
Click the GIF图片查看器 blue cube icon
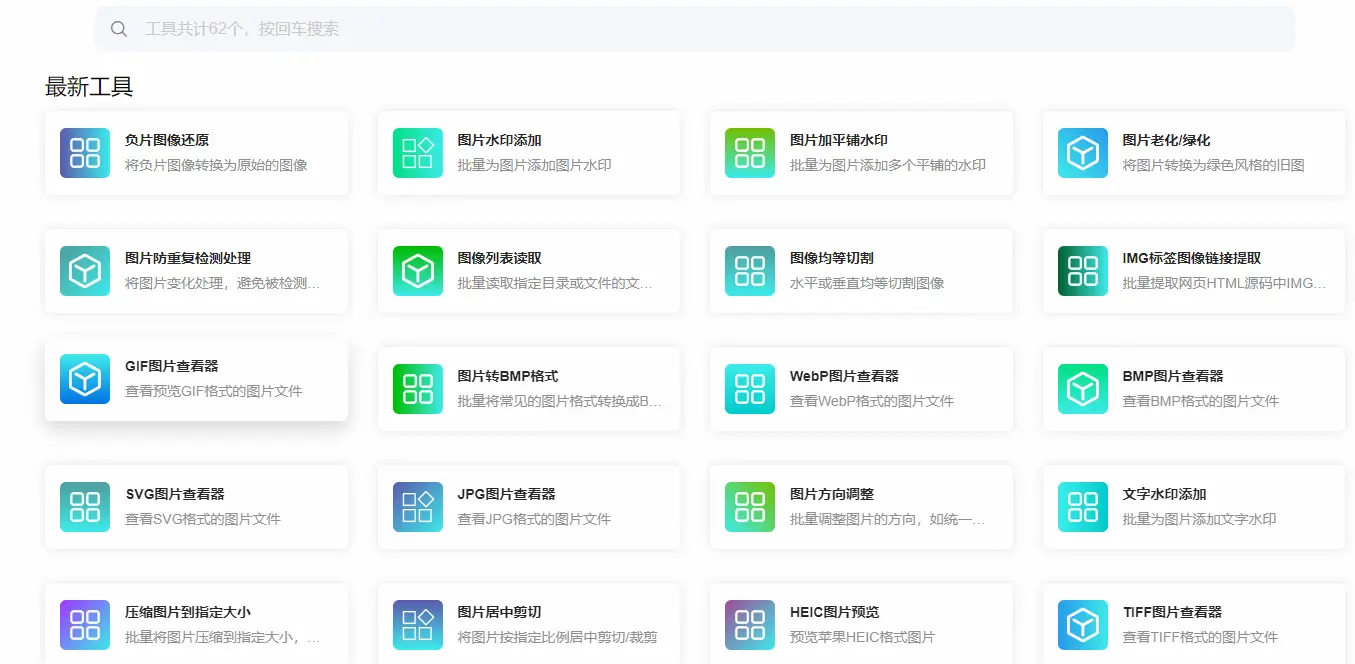coord(84,379)
